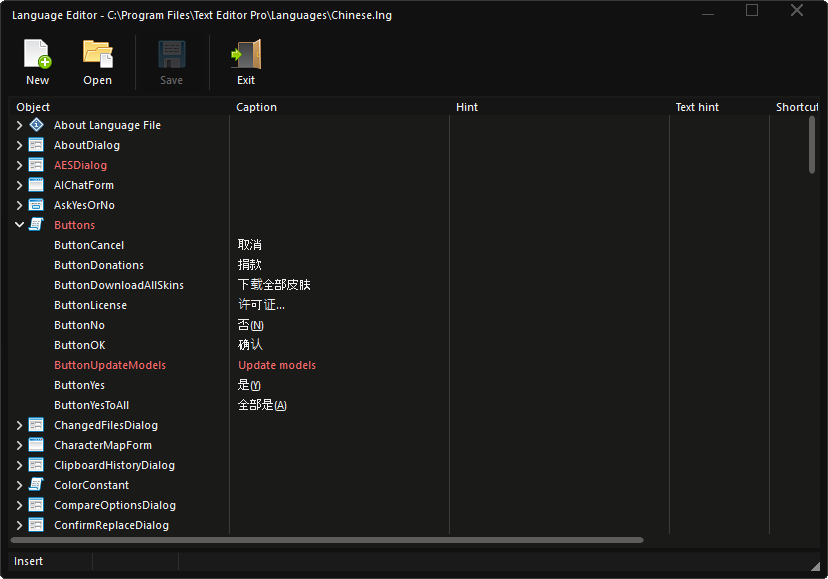Click the ChangedFilesDialog form icon
This screenshot has width=828, height=579.
click(36, 425)
